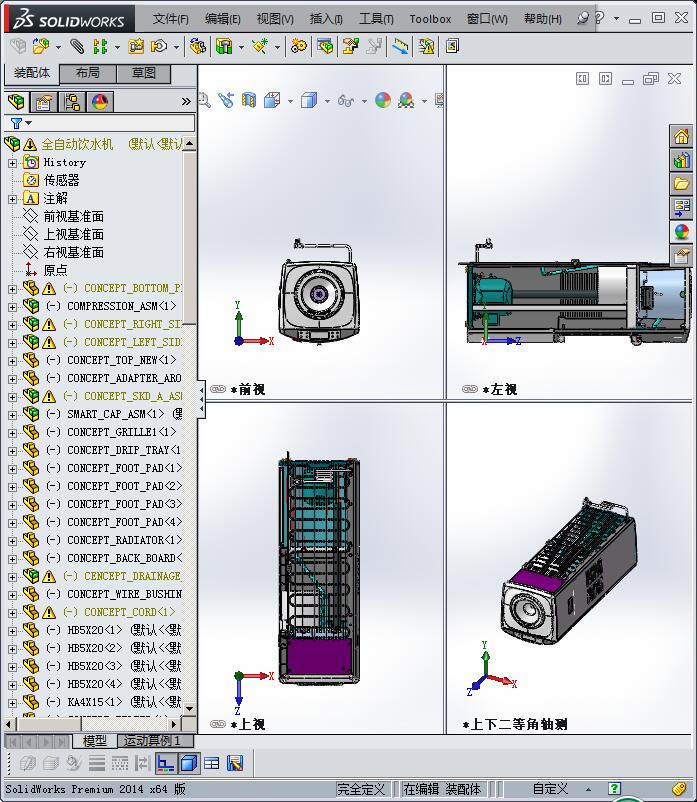
Task: Click the tree horizontal scrollbar right arrow
Action: [174, 724]
